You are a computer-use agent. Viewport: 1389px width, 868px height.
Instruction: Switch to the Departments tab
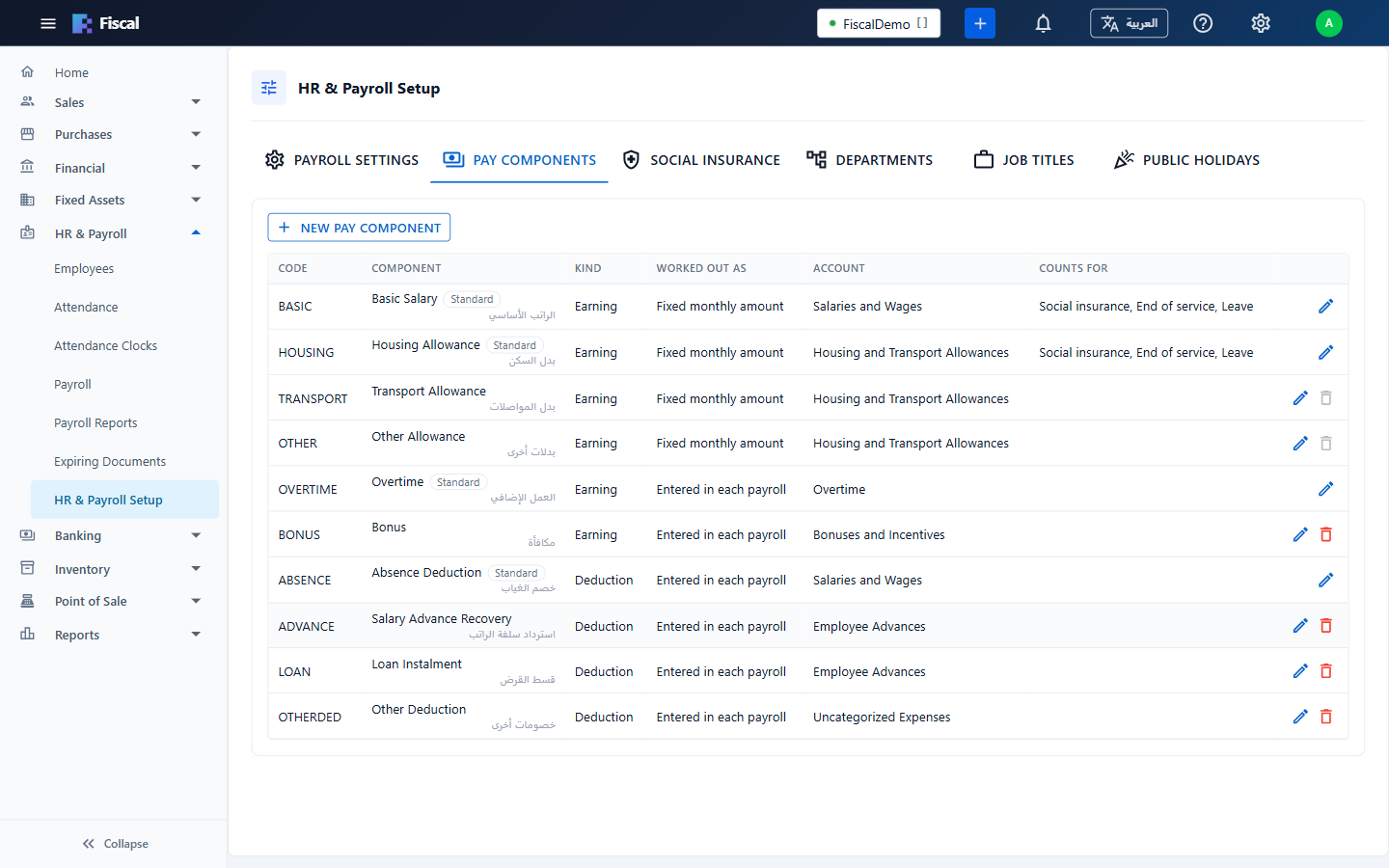pos(870,160)
